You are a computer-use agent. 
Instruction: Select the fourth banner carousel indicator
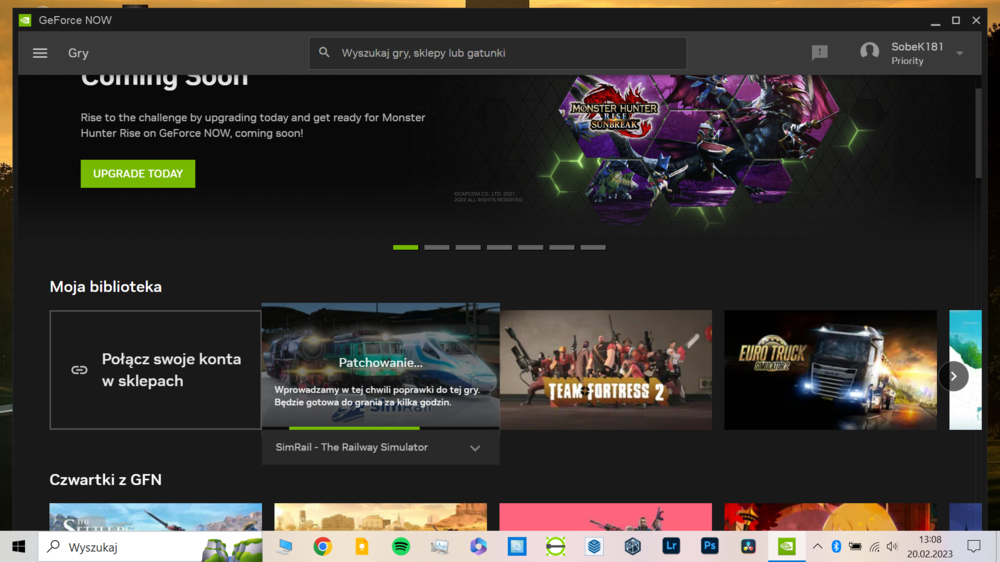499,247
